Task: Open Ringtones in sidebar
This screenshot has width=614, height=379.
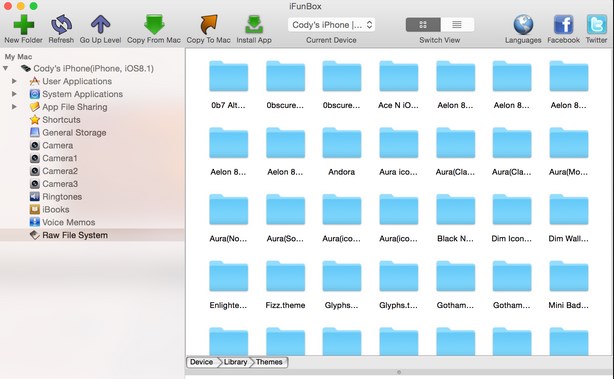Action: [62, 197]
